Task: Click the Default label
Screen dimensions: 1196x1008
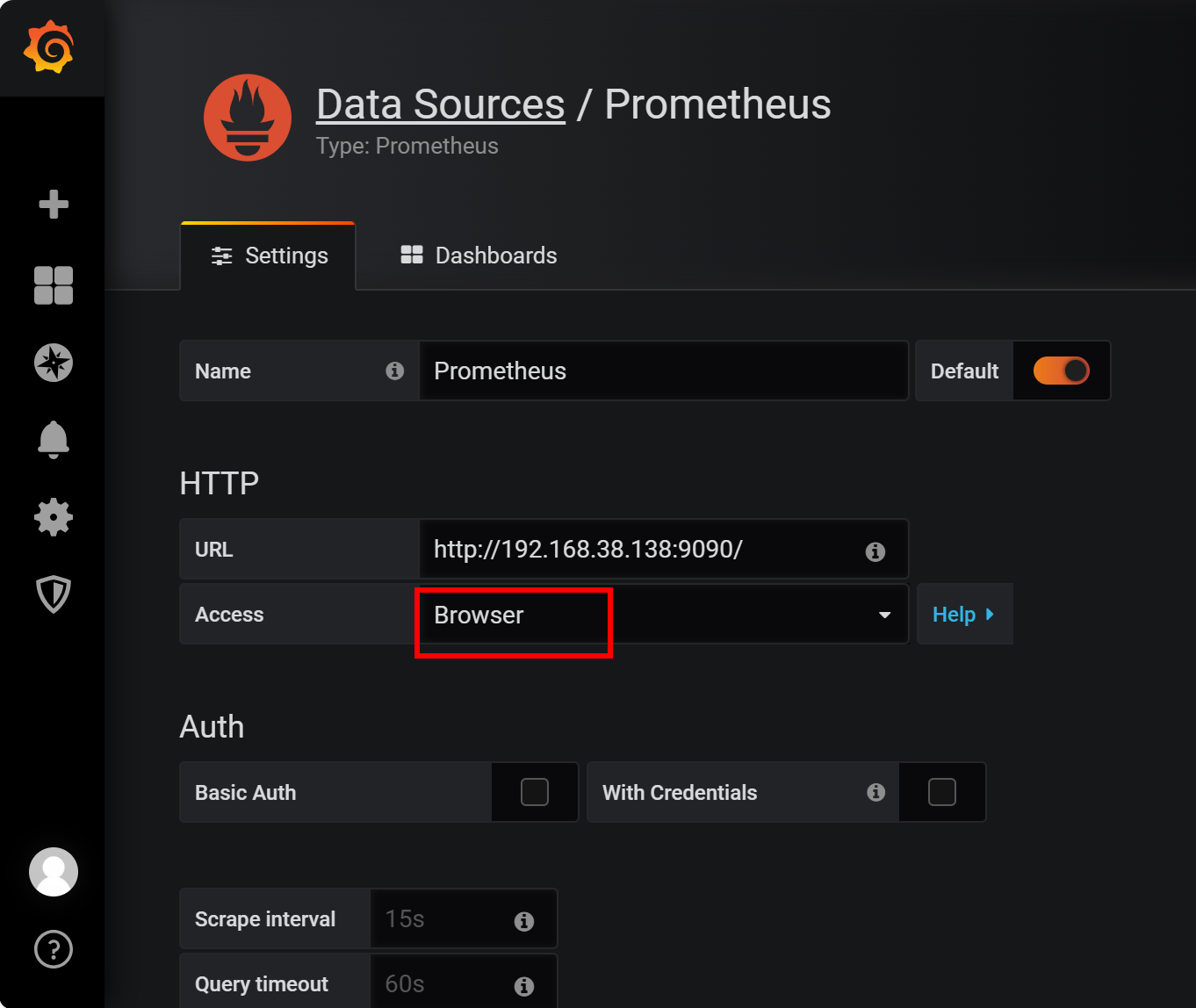Action: click(965, 371)
